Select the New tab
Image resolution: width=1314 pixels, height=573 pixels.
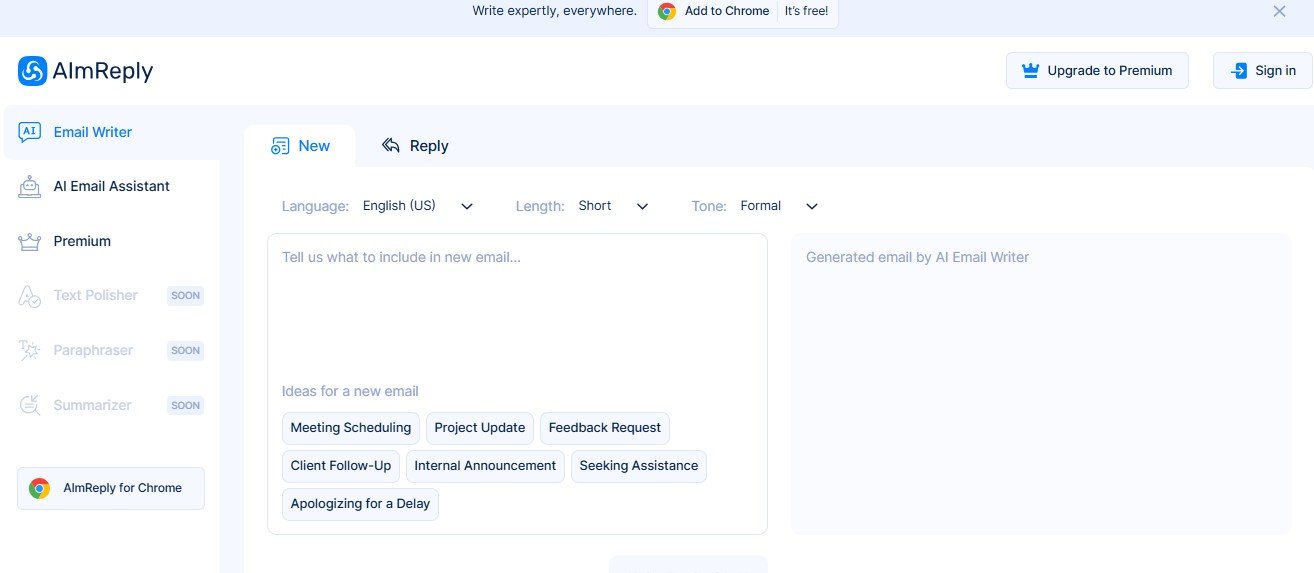point(300,146)
